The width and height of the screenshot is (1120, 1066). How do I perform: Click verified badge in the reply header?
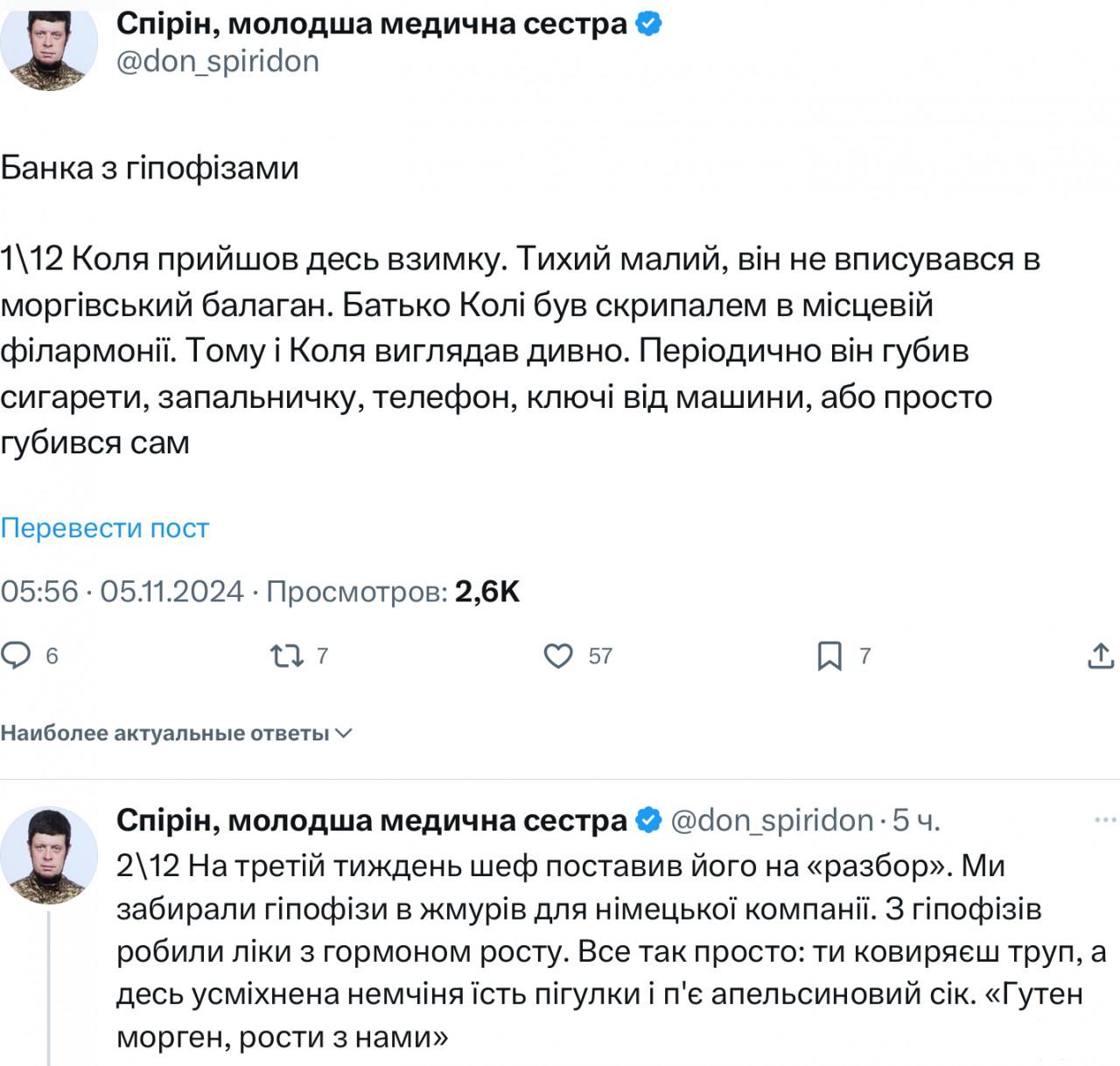648,820
